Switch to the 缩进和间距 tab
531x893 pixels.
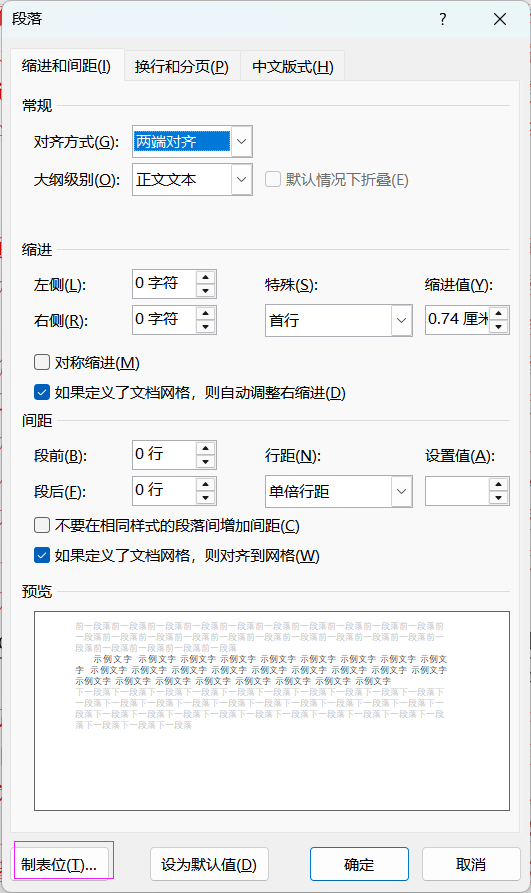(67, 66)
